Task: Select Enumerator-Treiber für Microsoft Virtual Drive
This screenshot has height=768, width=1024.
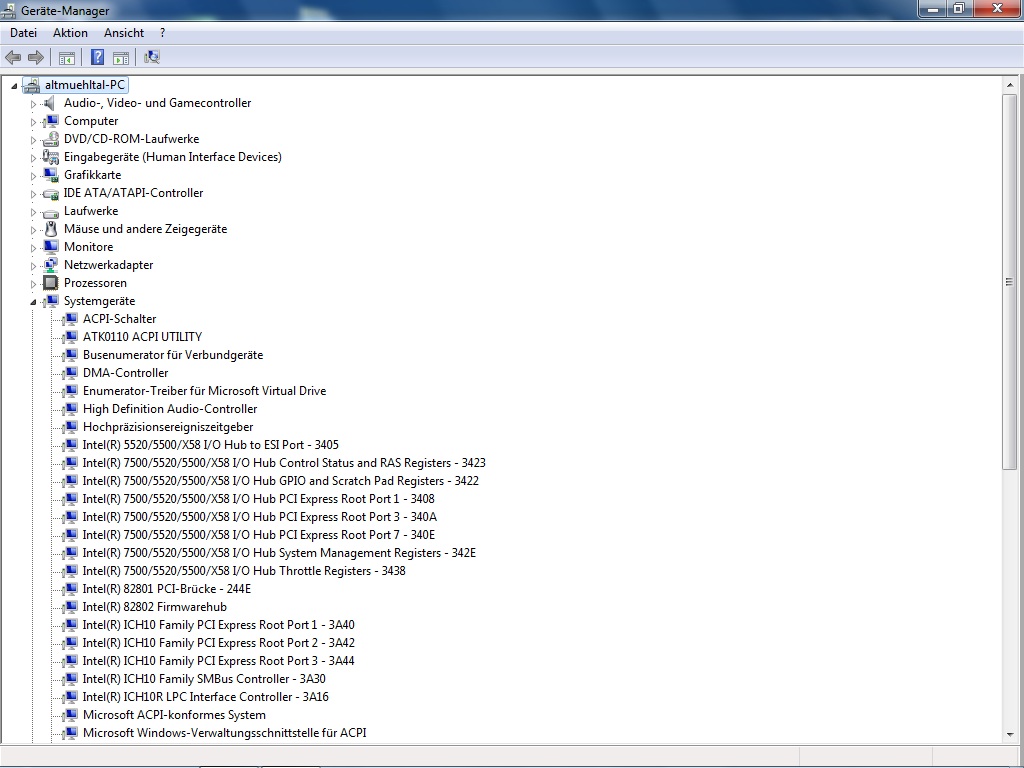Action: pos(204,391)
